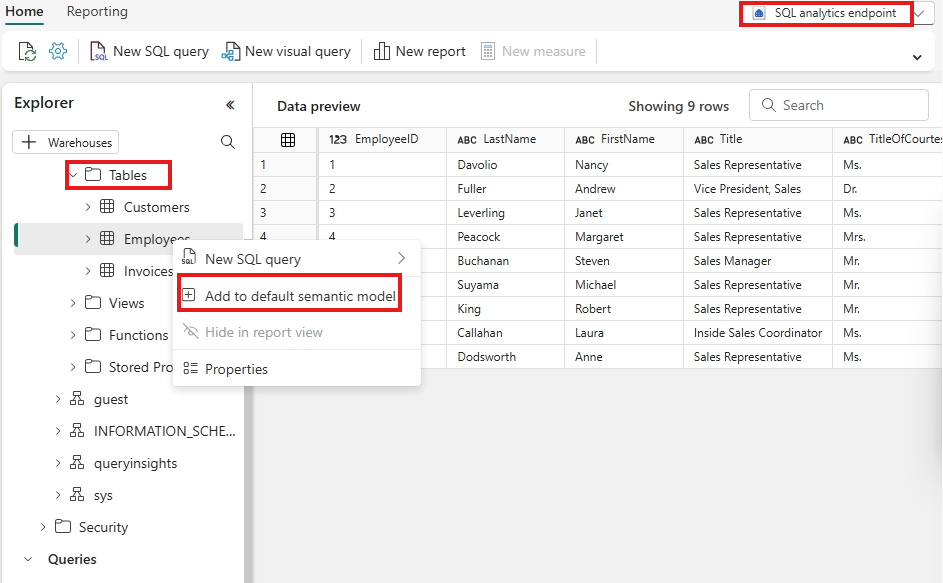Click the greyed New measure button
This screenshot has width=943, height=583.
coord(533,52)
